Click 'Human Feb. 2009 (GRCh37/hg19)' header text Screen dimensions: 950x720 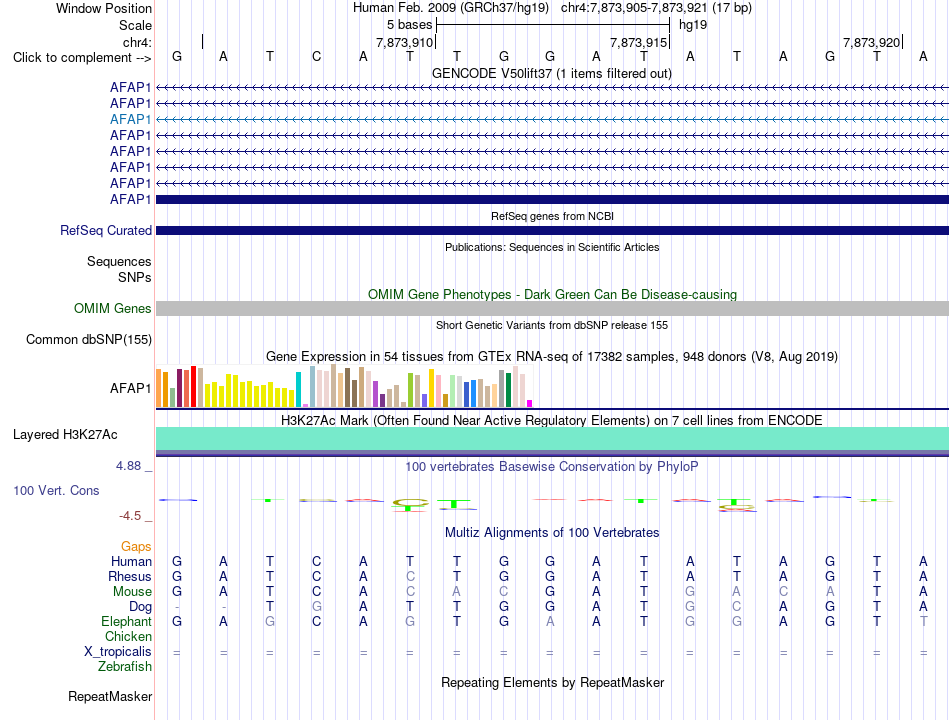[x=451, y=8]
